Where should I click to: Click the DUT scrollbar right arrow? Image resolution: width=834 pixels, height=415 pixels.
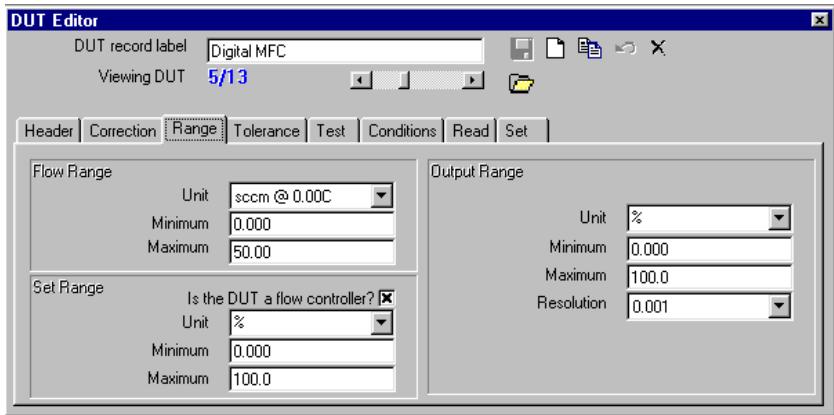[x=473, y=81]
